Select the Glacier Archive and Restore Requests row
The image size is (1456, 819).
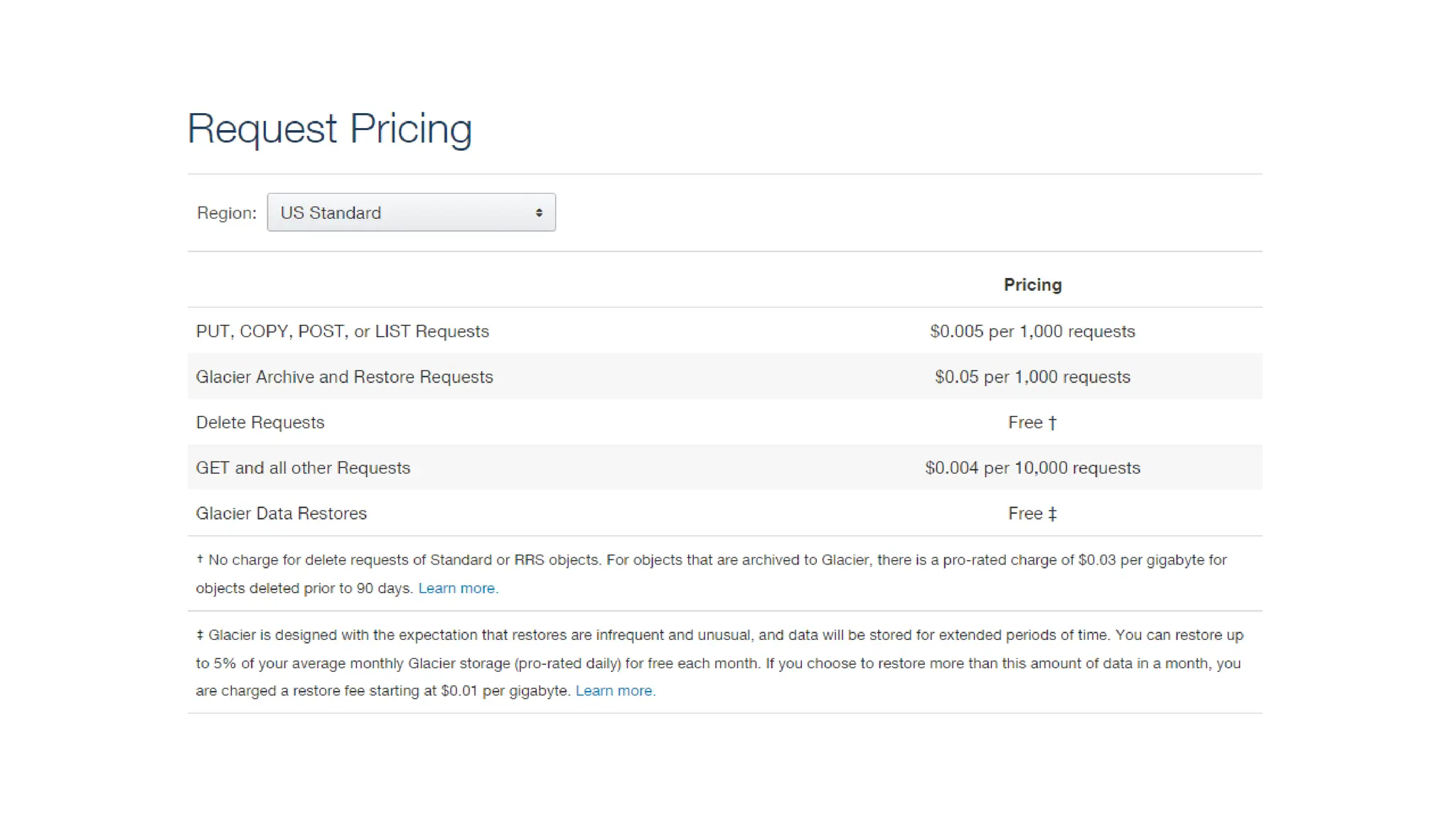click(x=344, y=377)
